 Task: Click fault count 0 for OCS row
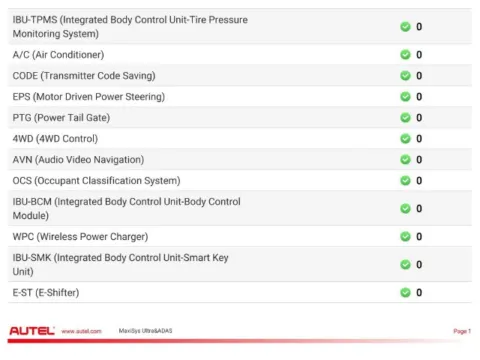[419, 181]
